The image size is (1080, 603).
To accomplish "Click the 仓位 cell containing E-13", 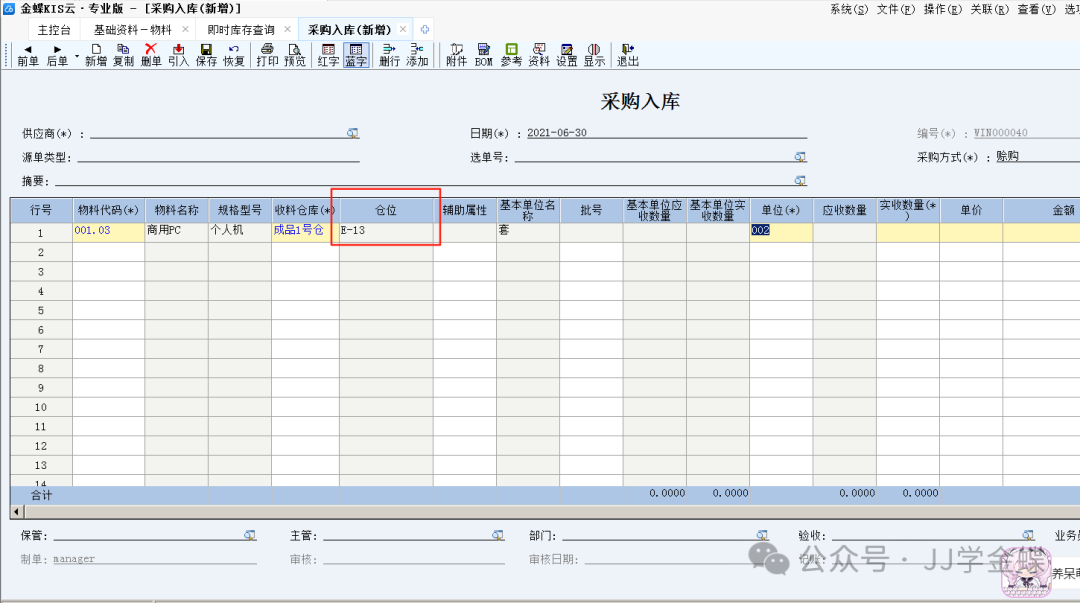I will [x=386, y=231].
